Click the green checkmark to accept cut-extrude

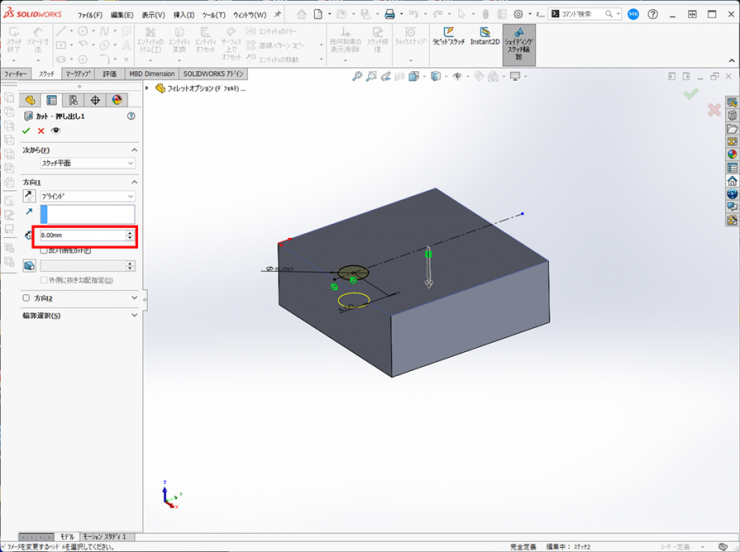tap(27, 131)
